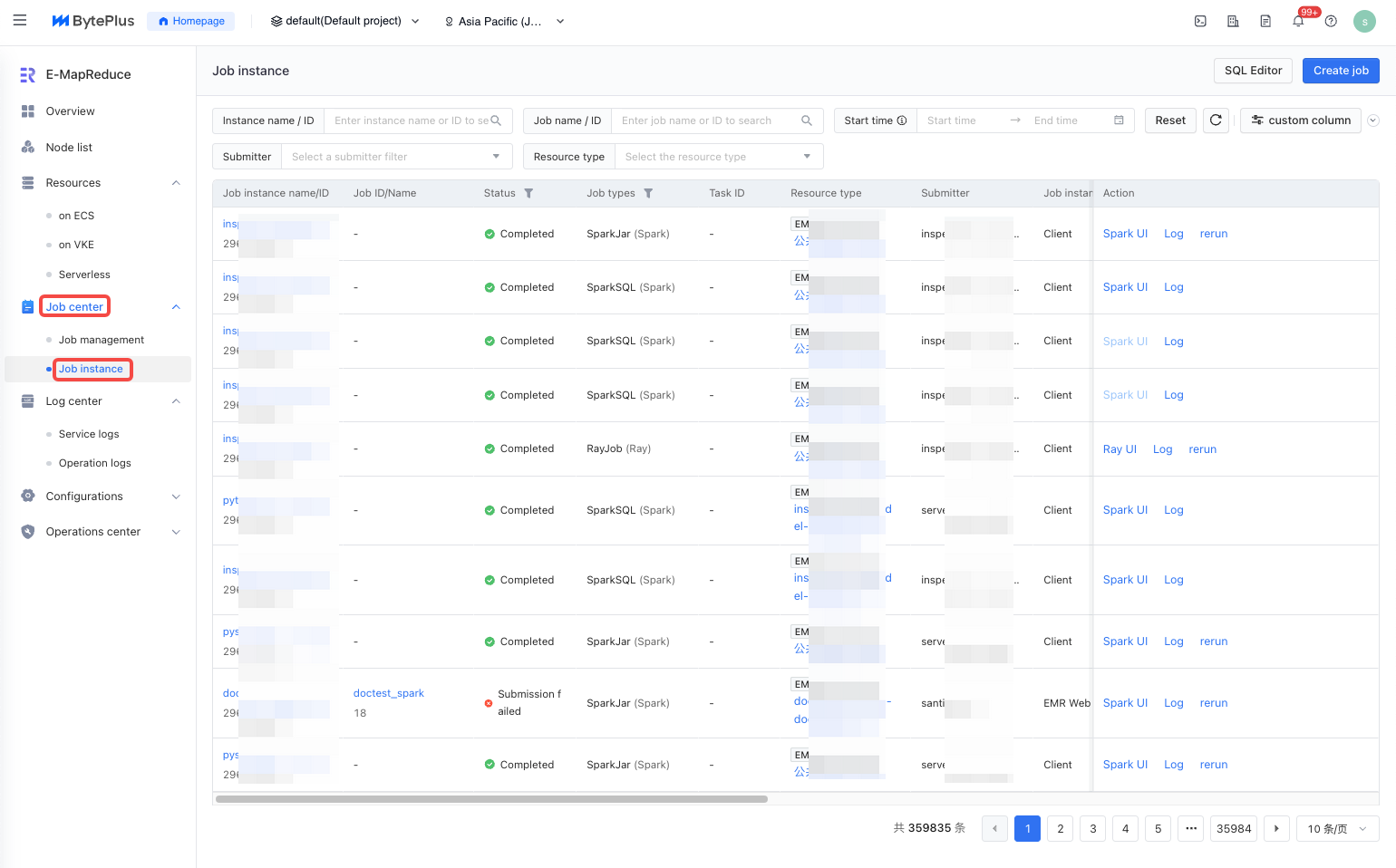Image resolution: width=1396 pixels, height=868 pixels.
Task: Open the Submitter filter dropdown
Action: tap(396, 157)
